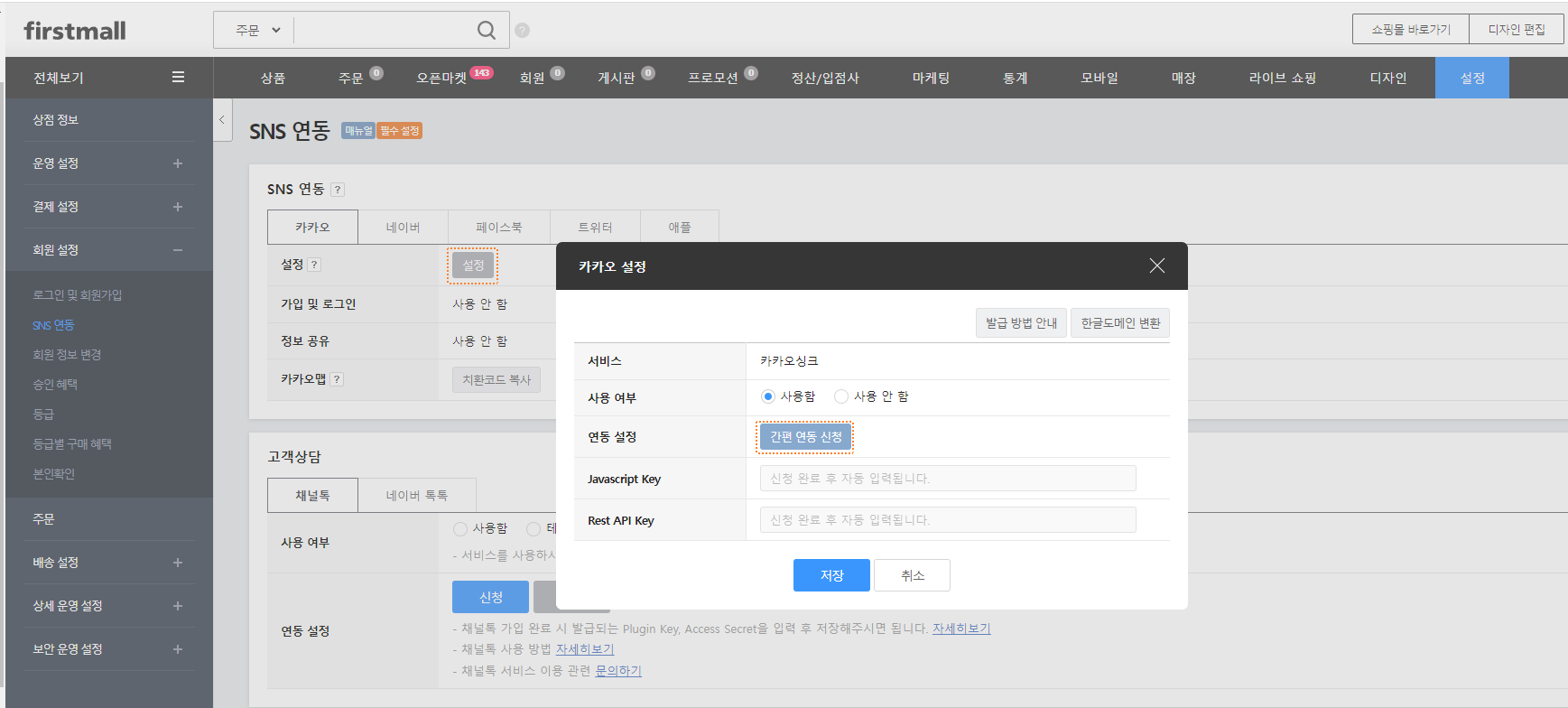Open the 문의하기 link
Image resolution: width=1568 pixels, height=708 pixels.
[x=618, y=671]
